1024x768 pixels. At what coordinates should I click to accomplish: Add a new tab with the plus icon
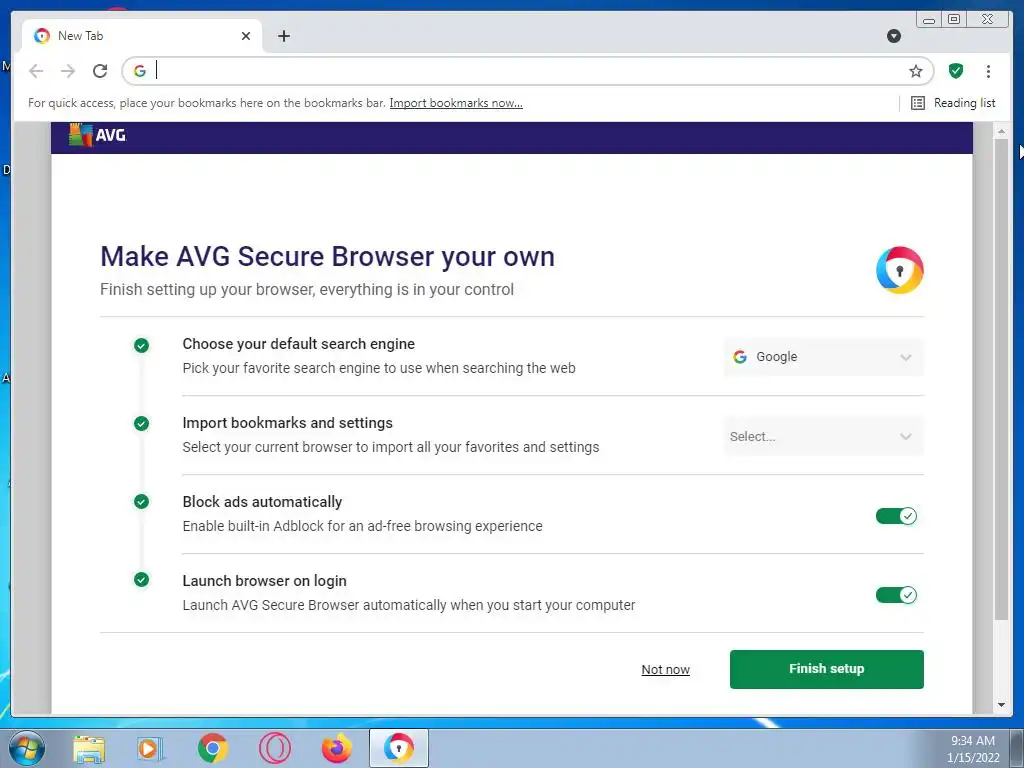coord(283,36)
